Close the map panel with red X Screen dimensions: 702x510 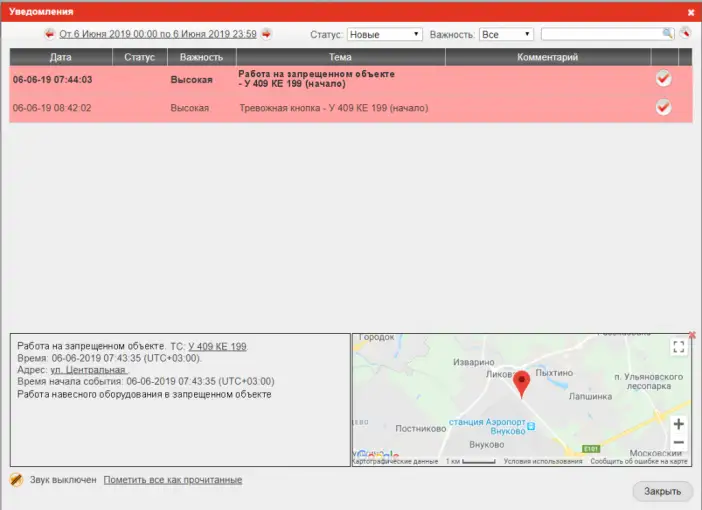click(x=692, y=335)
